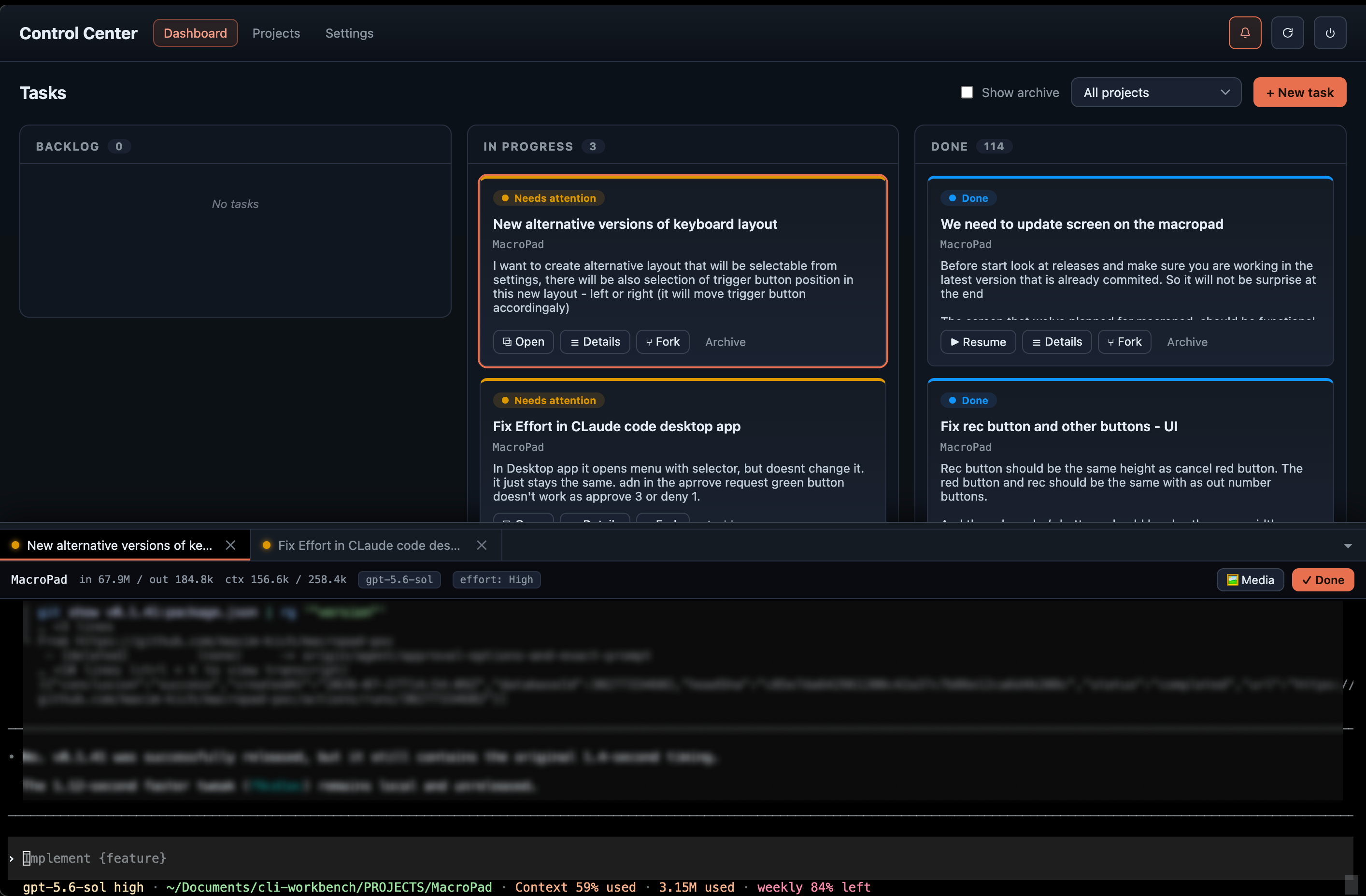Click the refresh icon button
The height and width of the screenshot is (896, 1366).
coord(1287,33)
